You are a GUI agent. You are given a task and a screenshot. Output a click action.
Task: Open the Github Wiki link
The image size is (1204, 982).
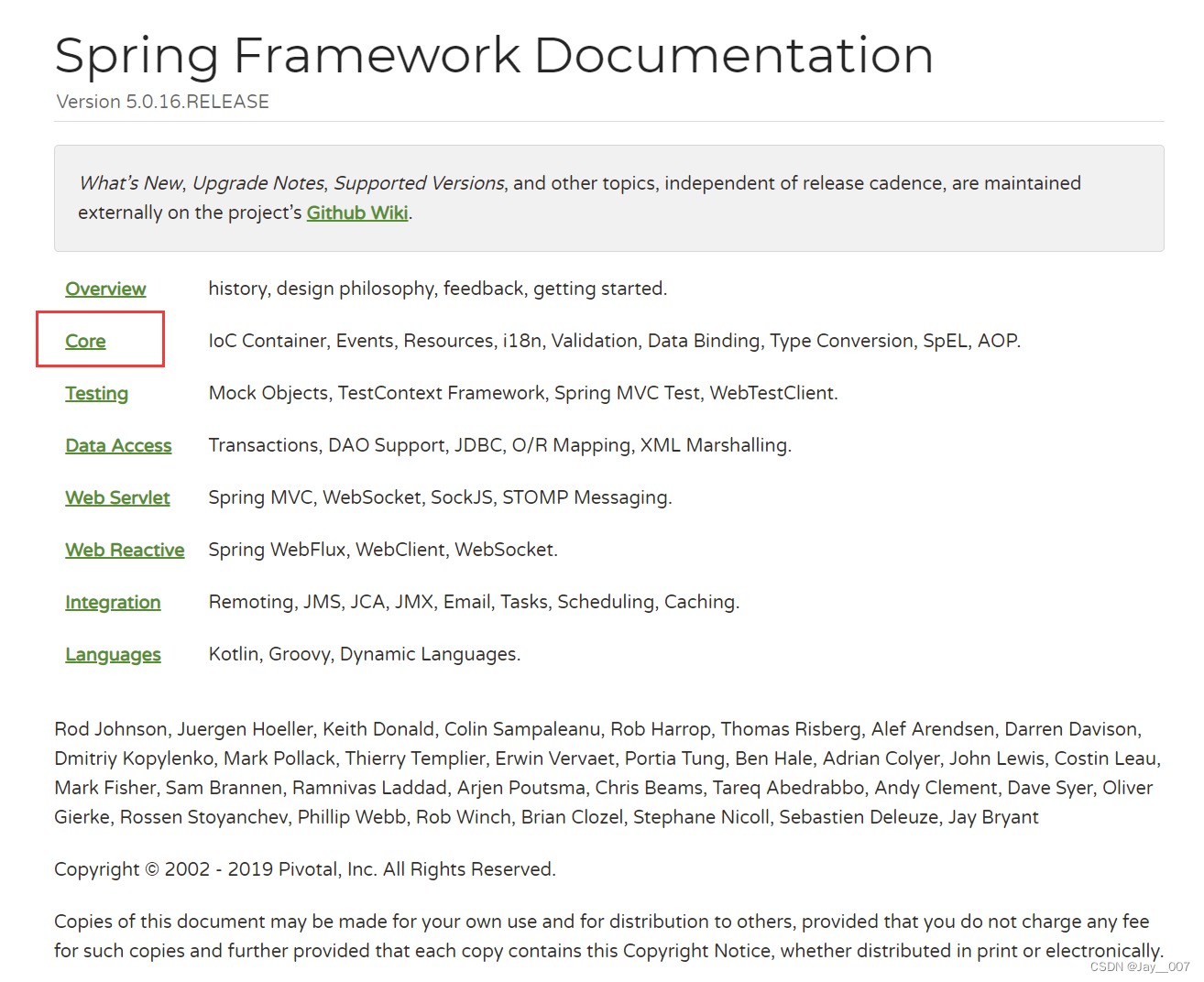357,213
